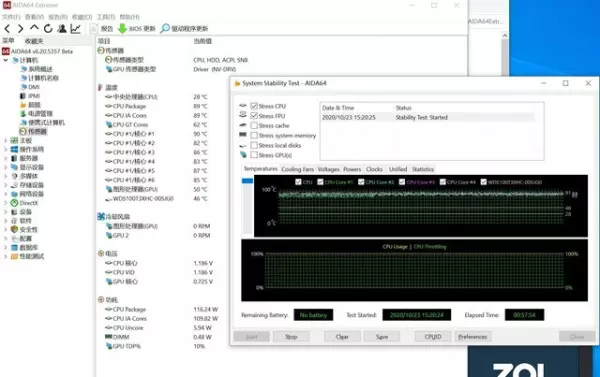The height and width of the screenshot is (377, 600).
Task: Expand the 显示设备 tree node
Action: click(x=6, y=167)
